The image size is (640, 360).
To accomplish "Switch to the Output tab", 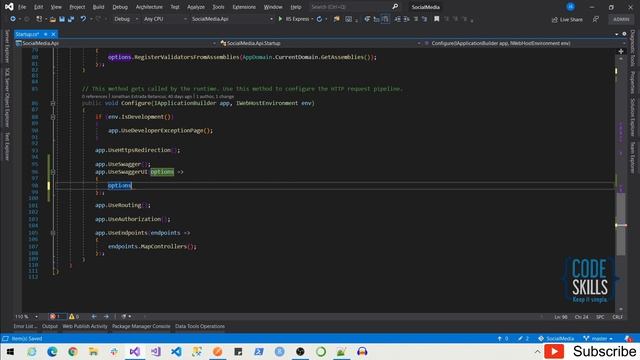I will 50,326.
